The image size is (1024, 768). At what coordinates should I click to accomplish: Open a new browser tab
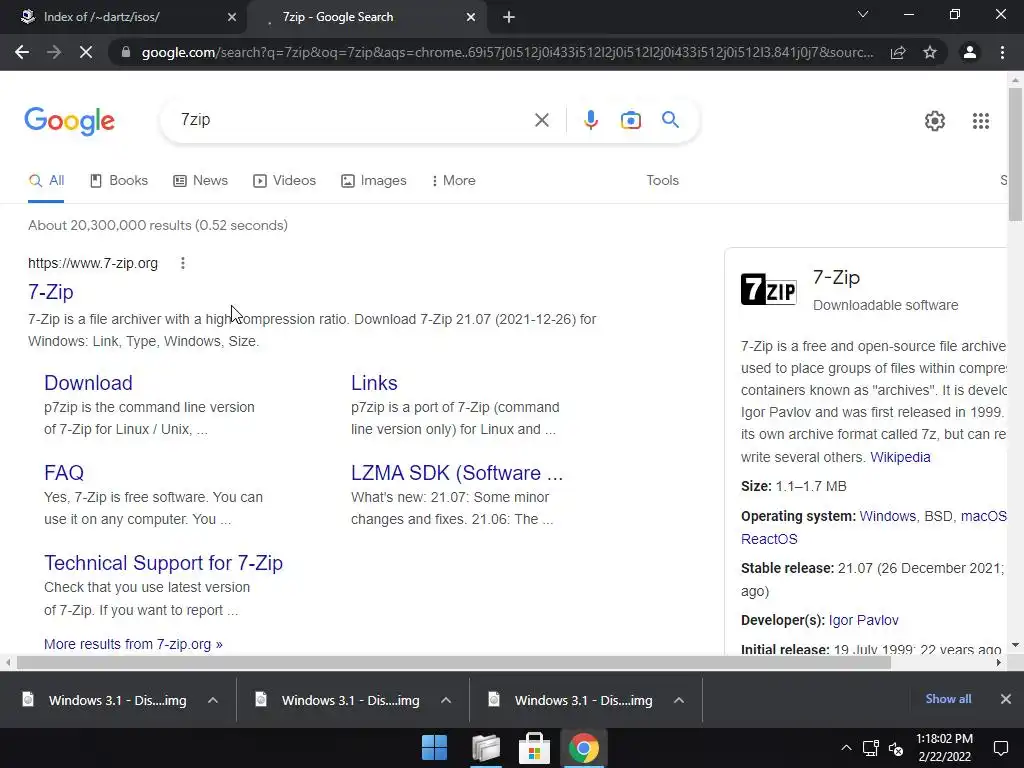pyautogui.click(x=509, y=17)
